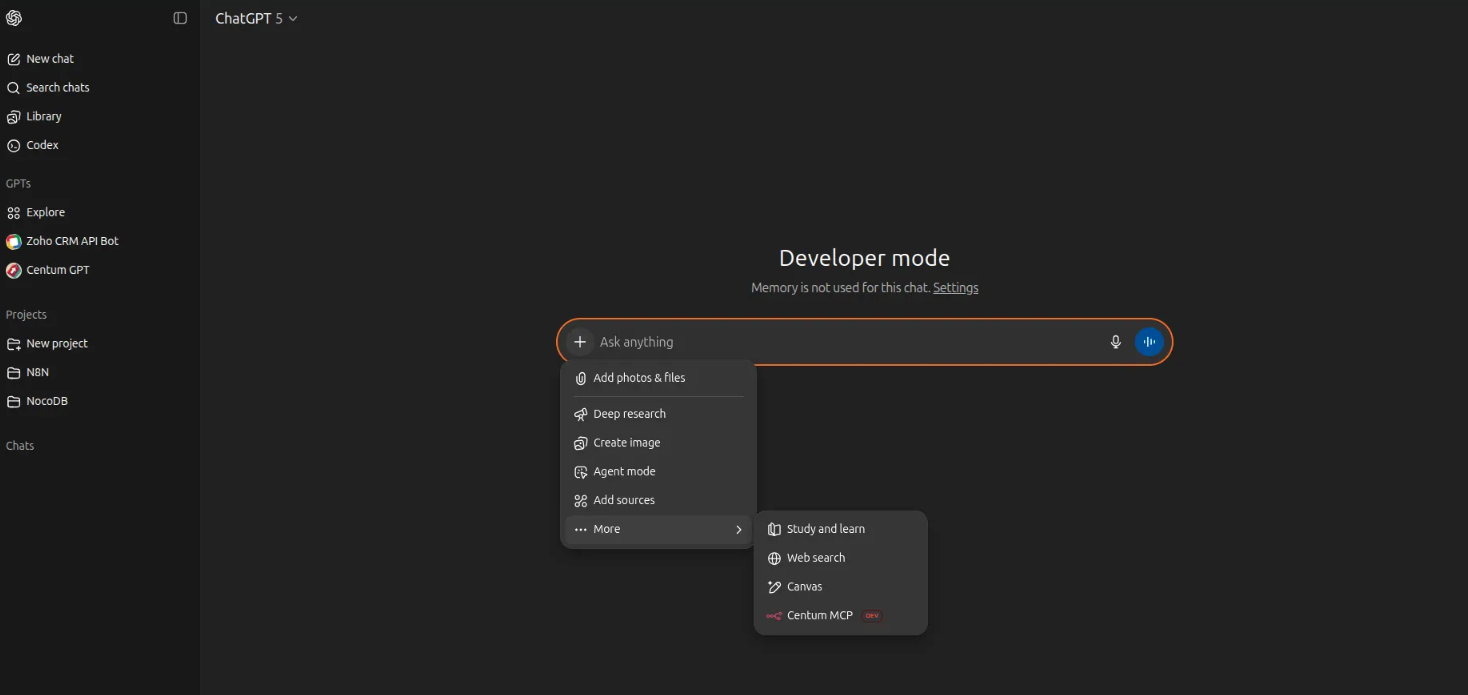
Task: Click the ChatGPT logo icon
Action: [14, 18]
